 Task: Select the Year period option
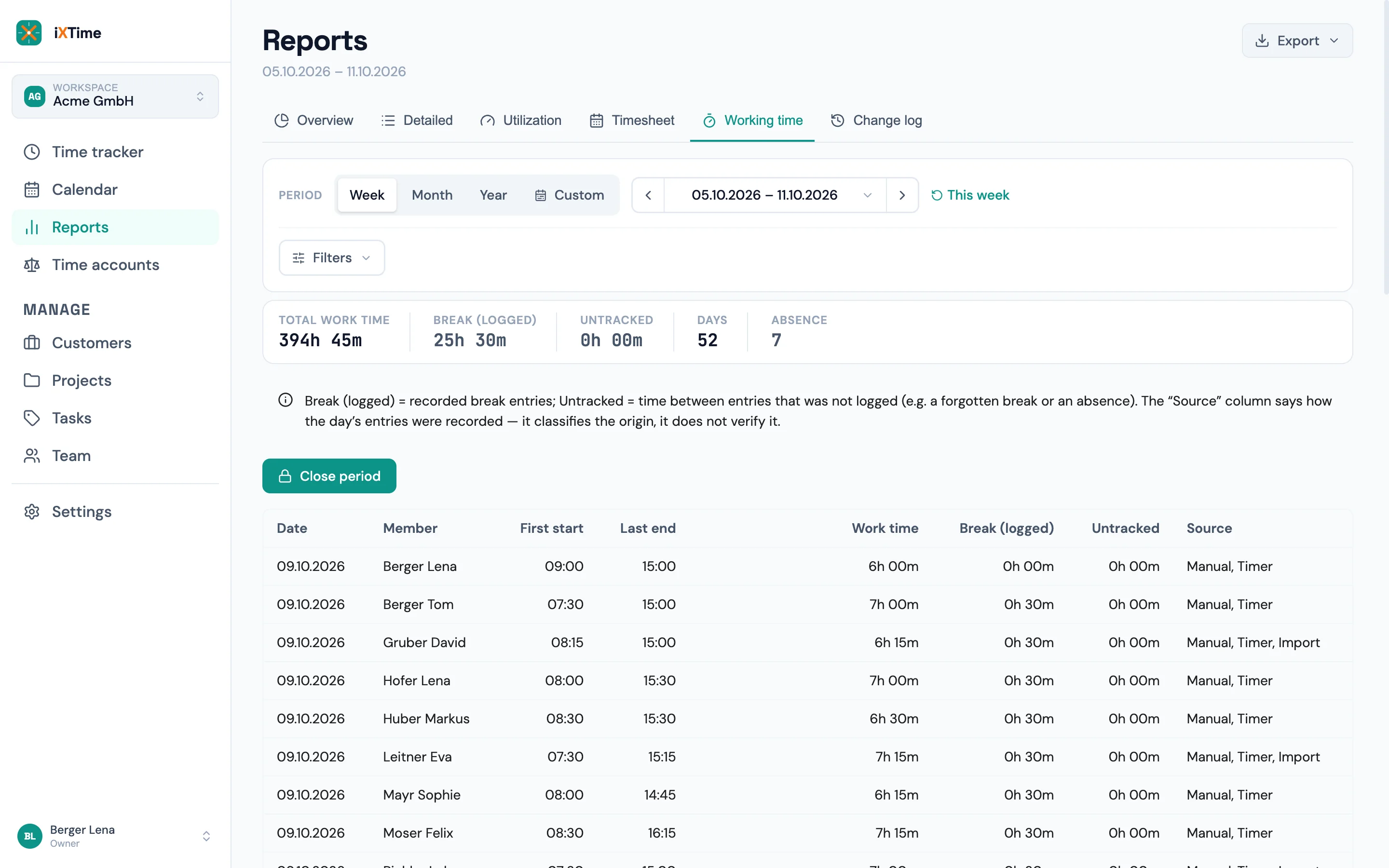pyautogui.click(x=493, y=195)
